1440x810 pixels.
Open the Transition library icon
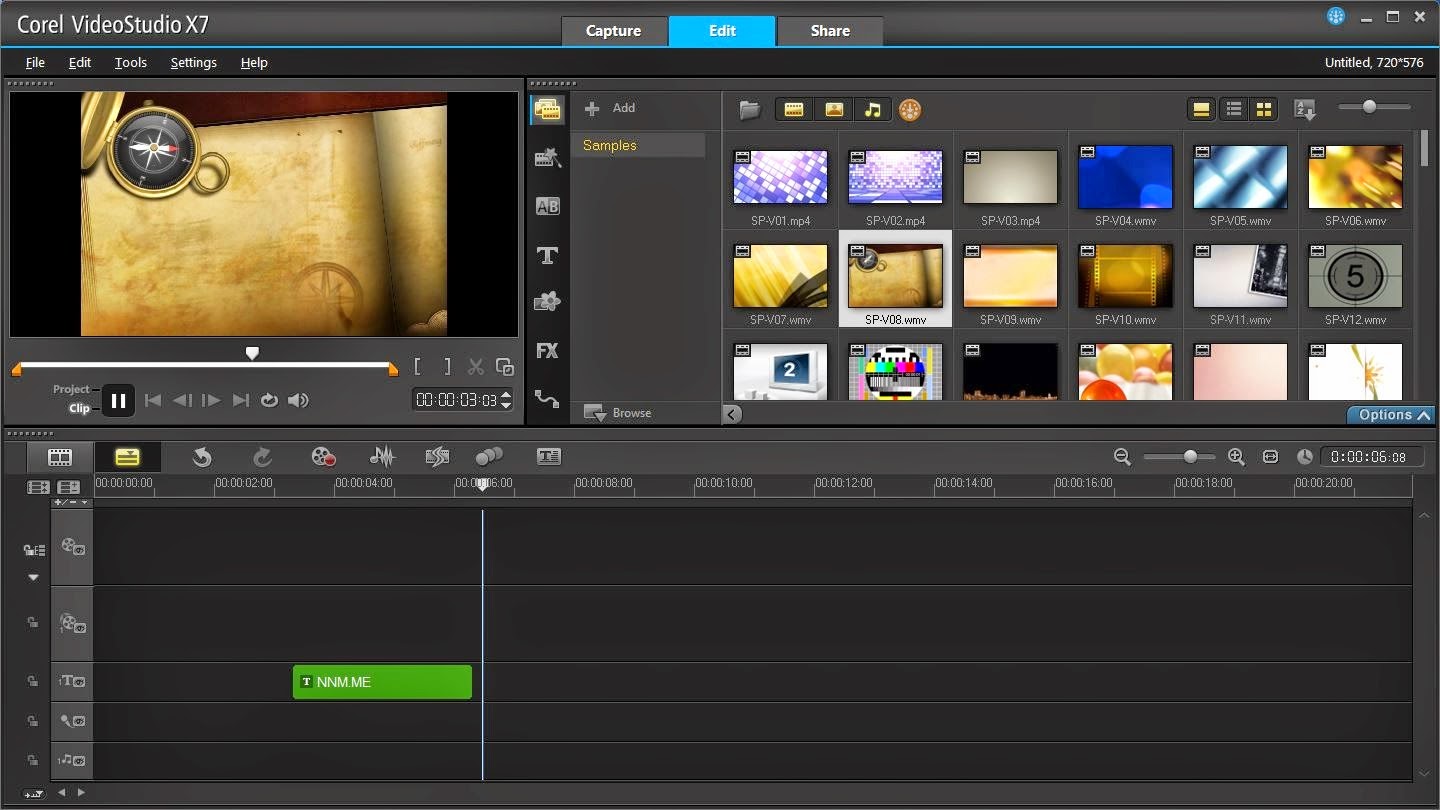547,207
